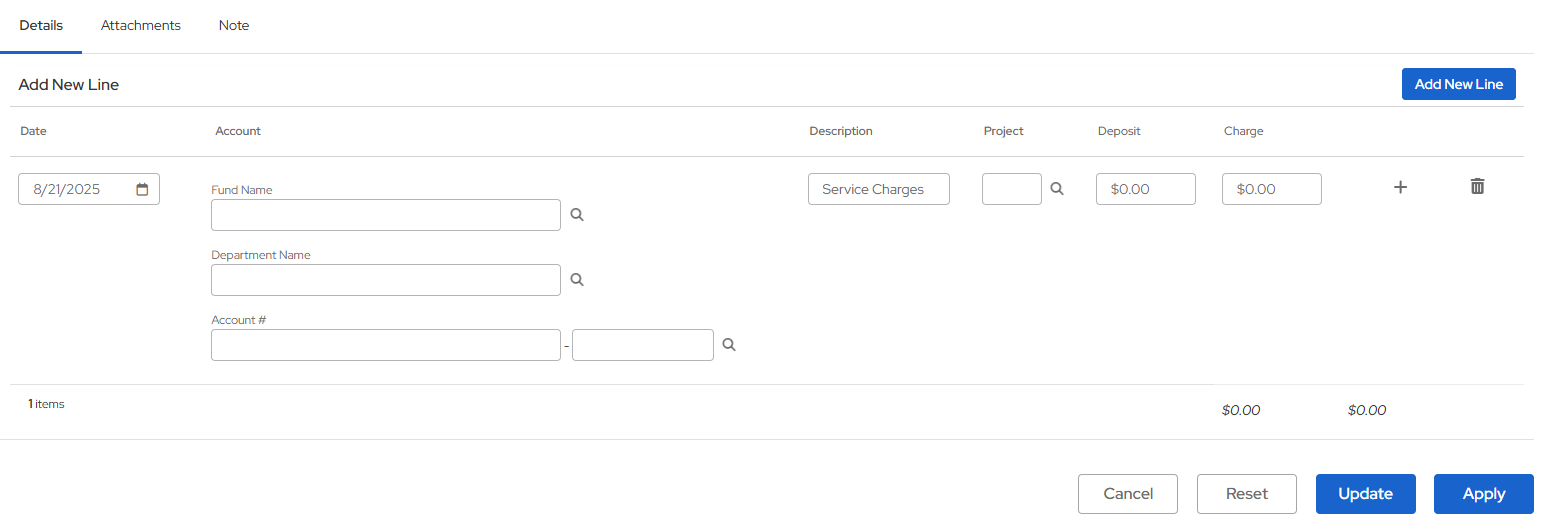Reset the form with the Reset button
The image size is (1552, 529).
coord(1247,494)
